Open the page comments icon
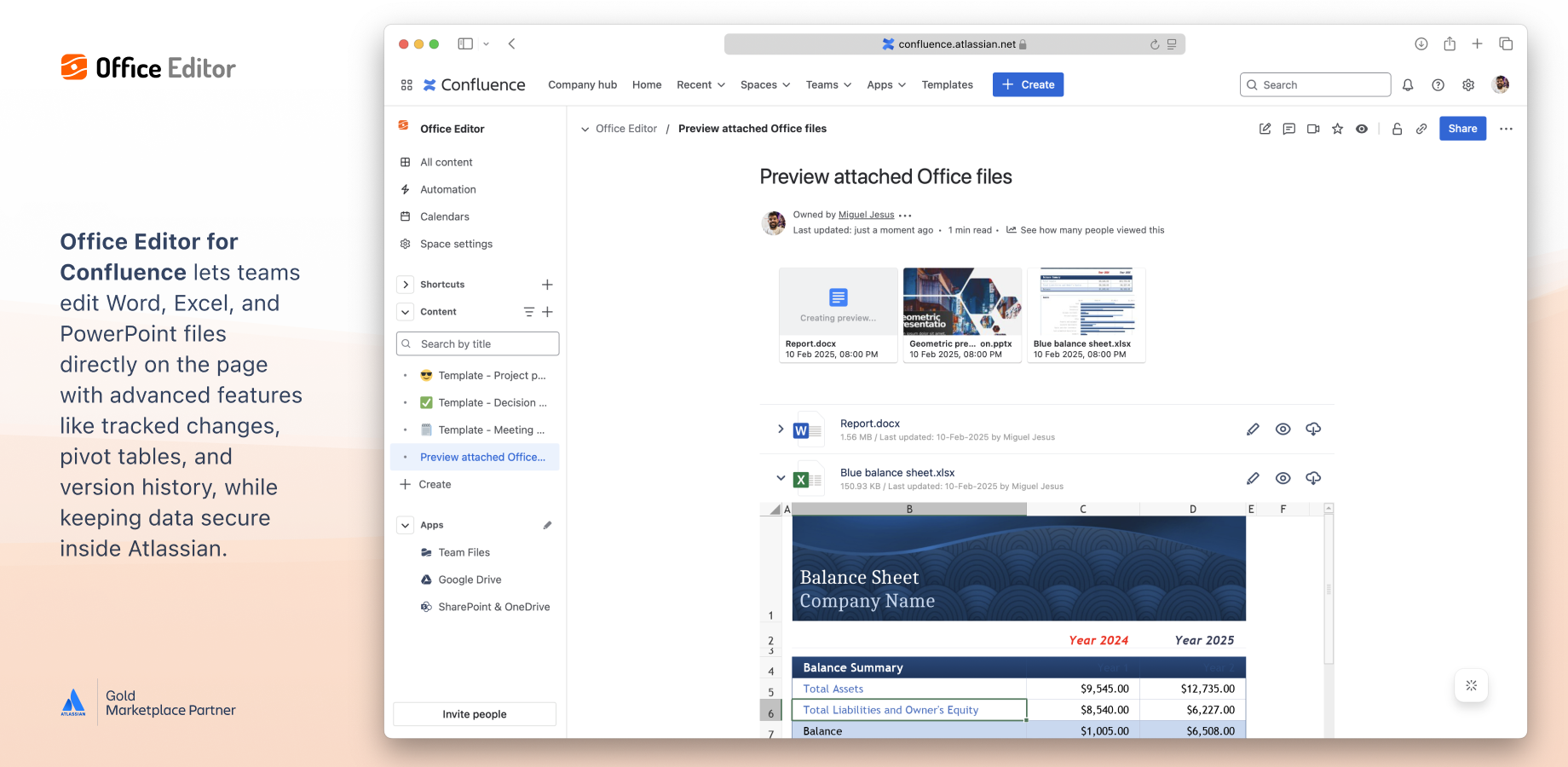The width and height of the screenshot is (1568, 767). (1288, 129)
